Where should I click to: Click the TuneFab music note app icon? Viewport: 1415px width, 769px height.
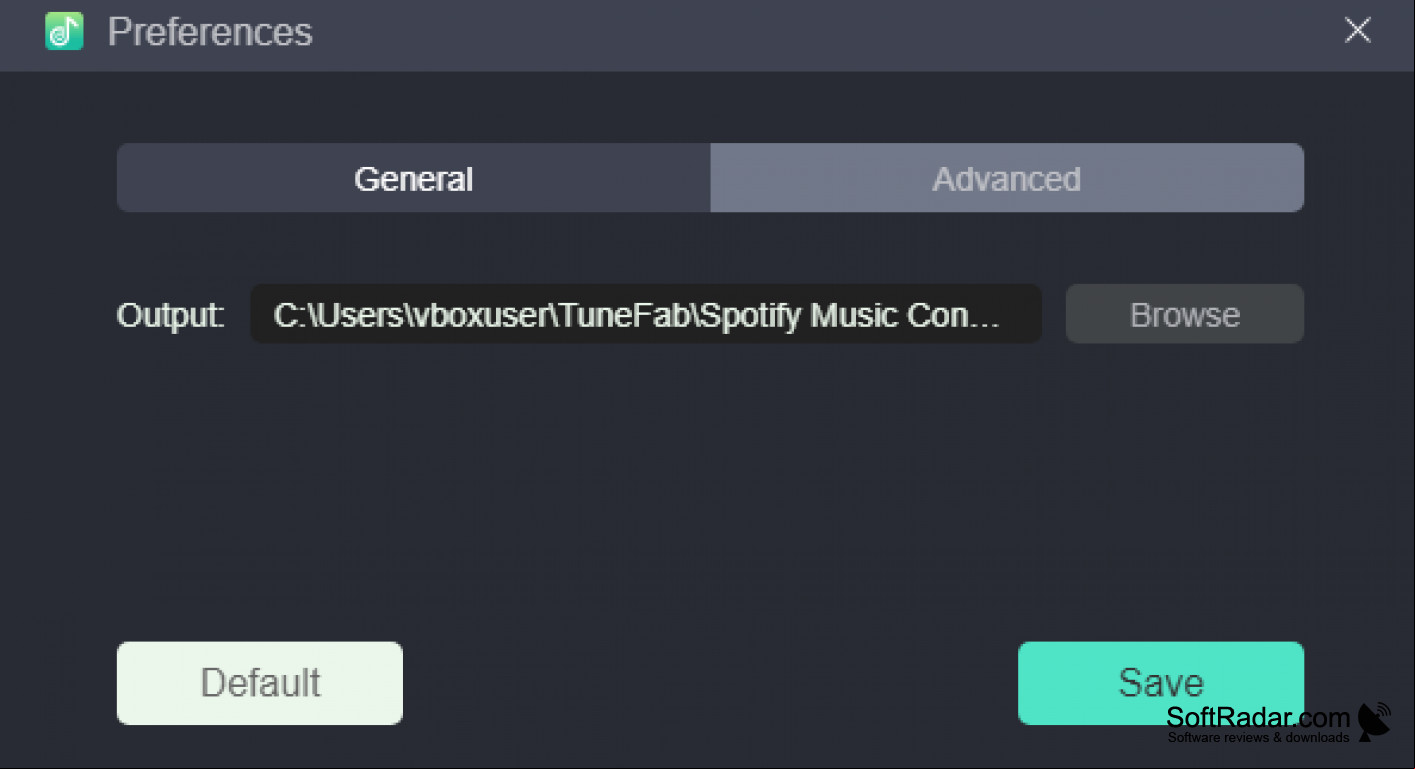tap(64, 32)
